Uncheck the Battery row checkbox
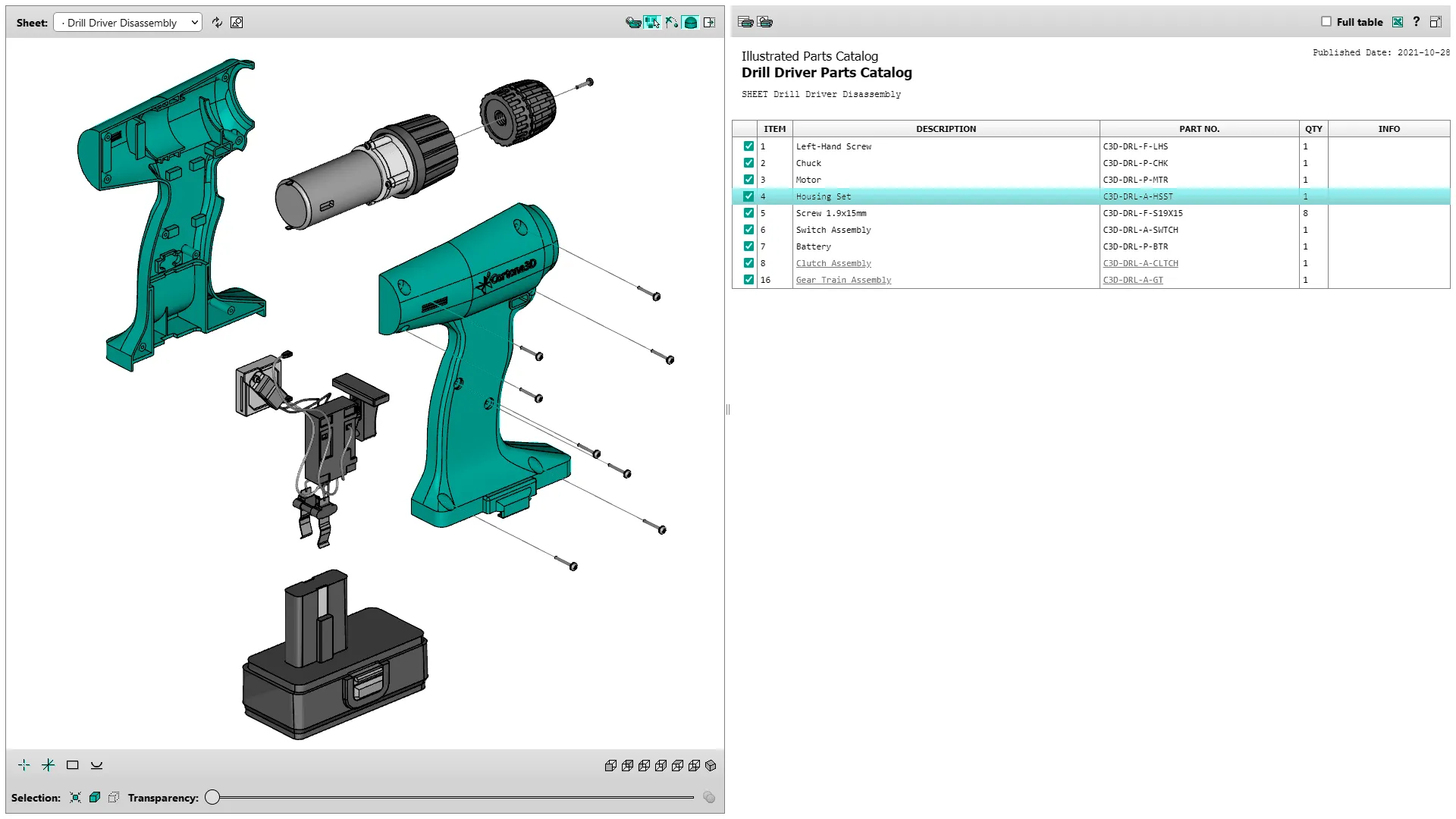This screenshot has width=1456, height=819. point(748,246)
